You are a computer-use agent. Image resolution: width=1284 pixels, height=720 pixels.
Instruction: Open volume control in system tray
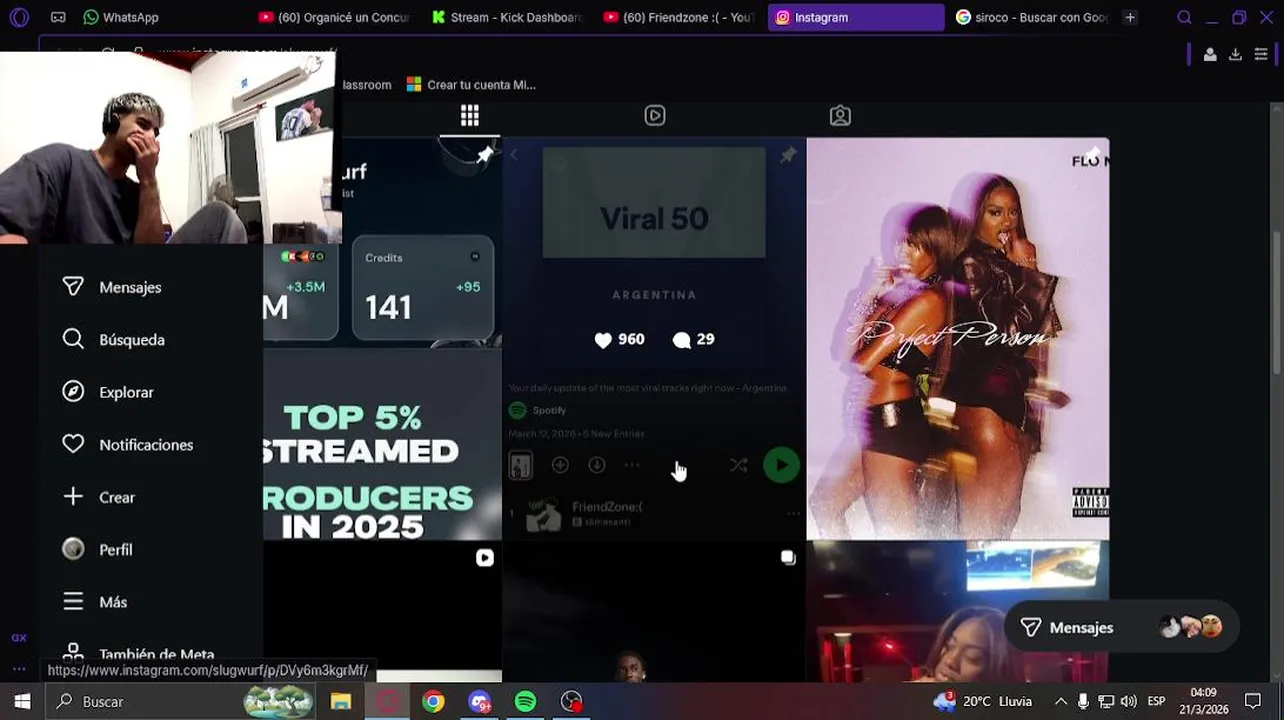tap(1128, 701)
